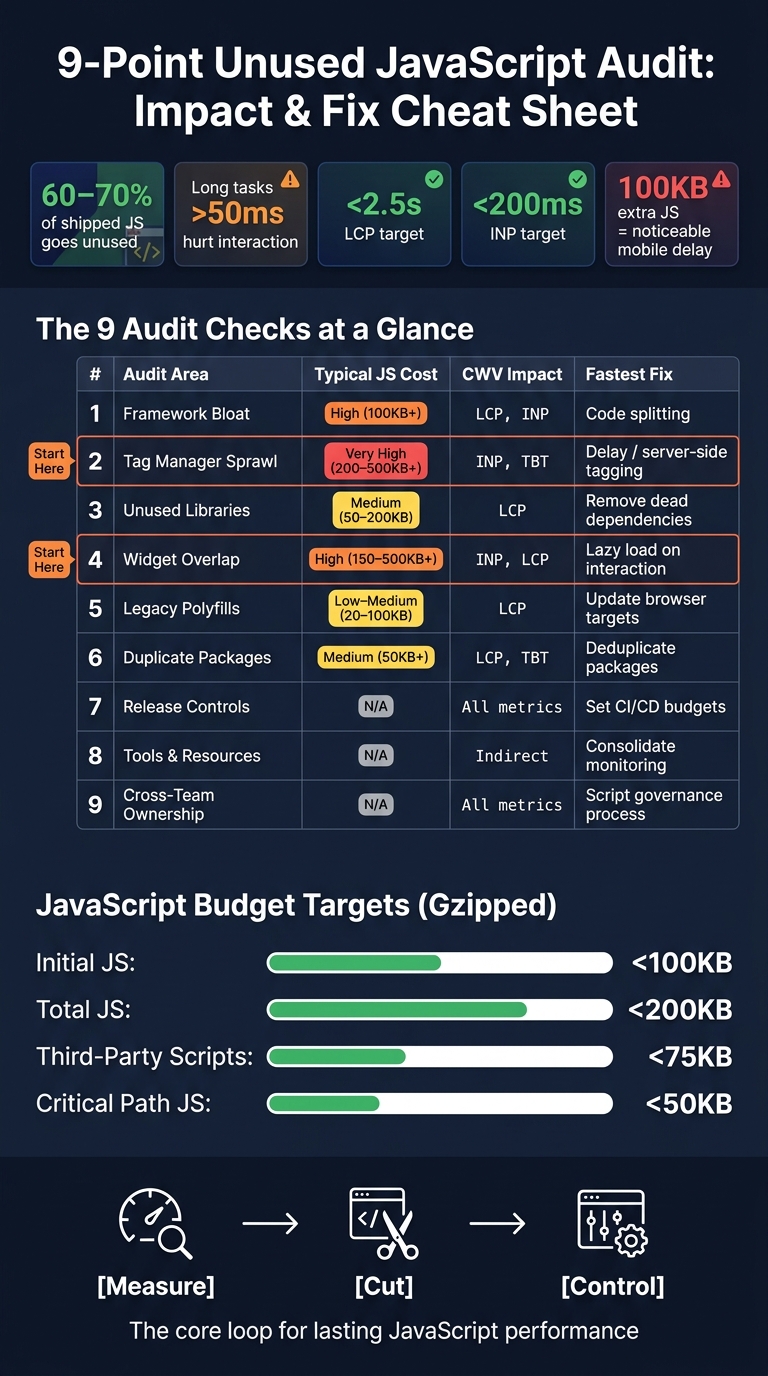Screen dimensions: 768x1376
Task: Click the Start Here badge beside Widget Overlap
Action: [x=49, y=559]
